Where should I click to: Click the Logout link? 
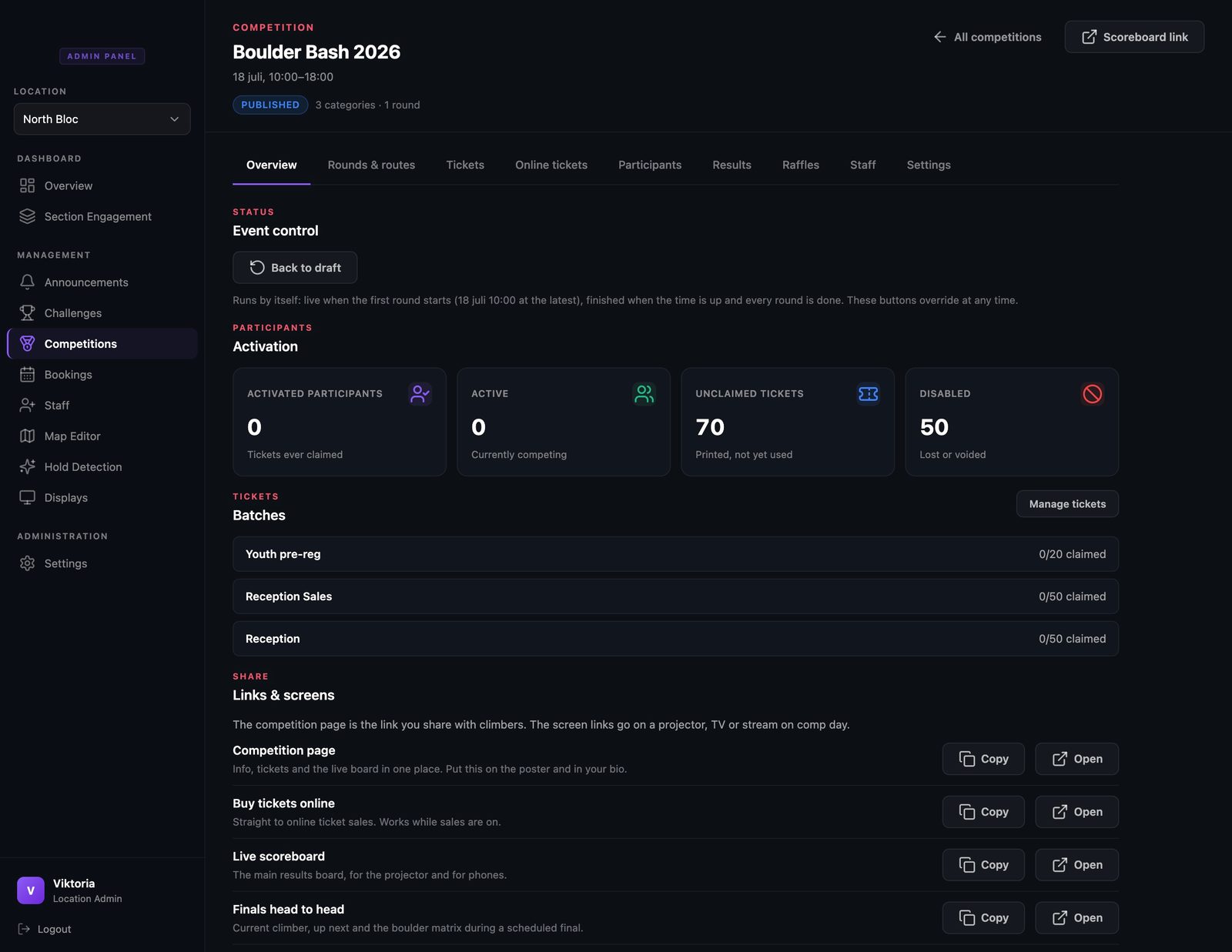click(45, 929)
